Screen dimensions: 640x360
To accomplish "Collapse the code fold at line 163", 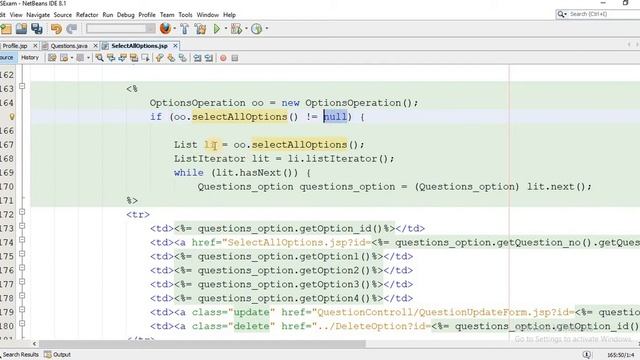I will [22, 86].
